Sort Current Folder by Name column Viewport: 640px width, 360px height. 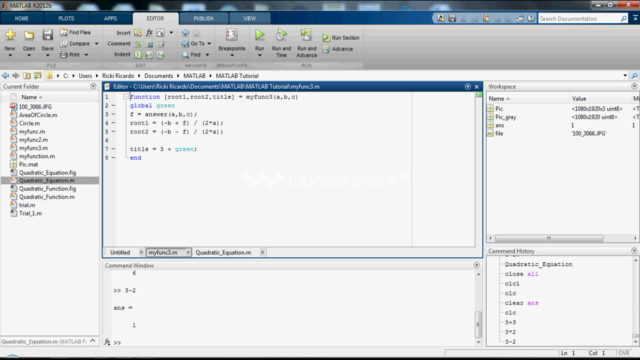(32, 97)
